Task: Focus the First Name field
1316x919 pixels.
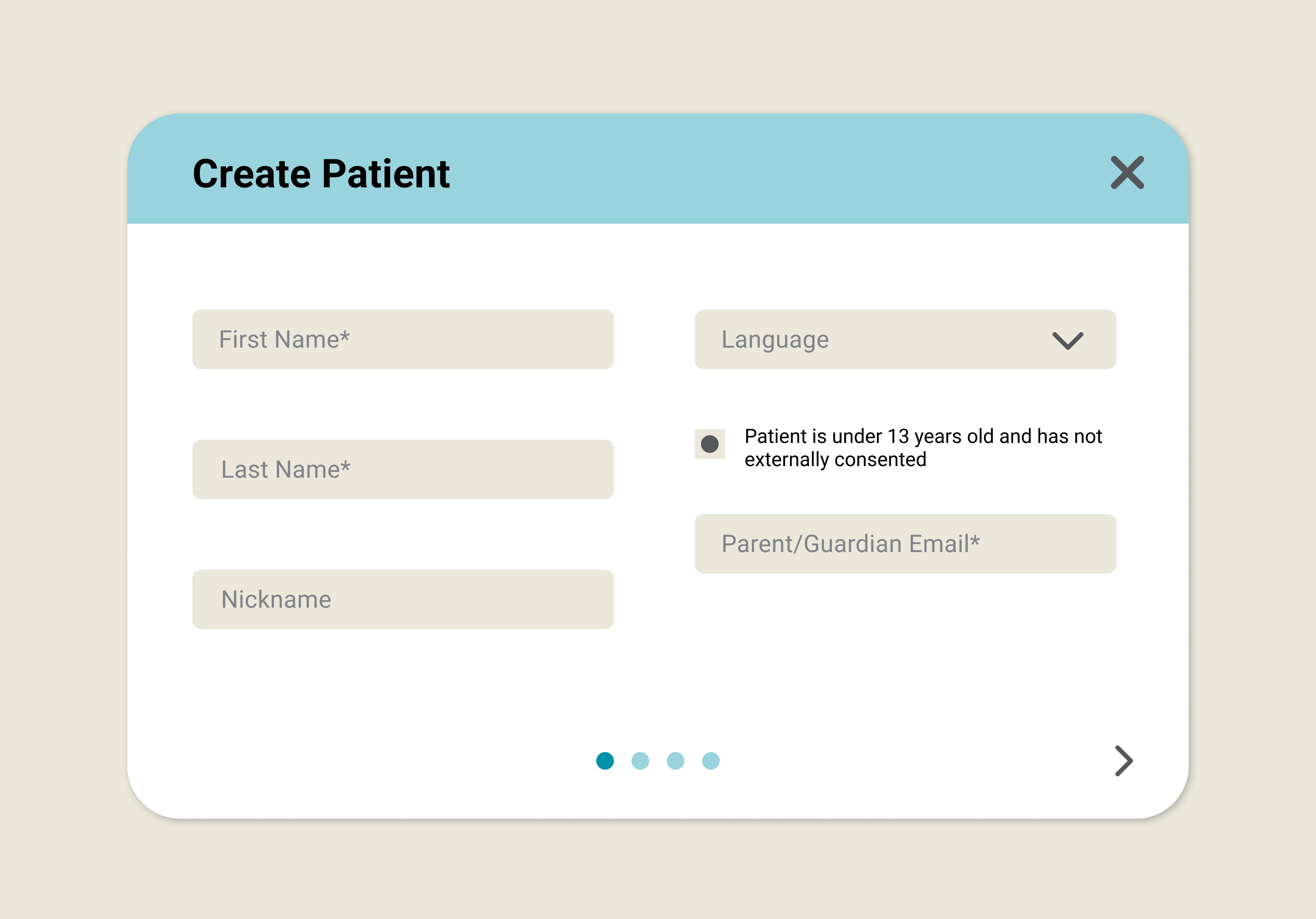Action: click(x=403, y=340)
